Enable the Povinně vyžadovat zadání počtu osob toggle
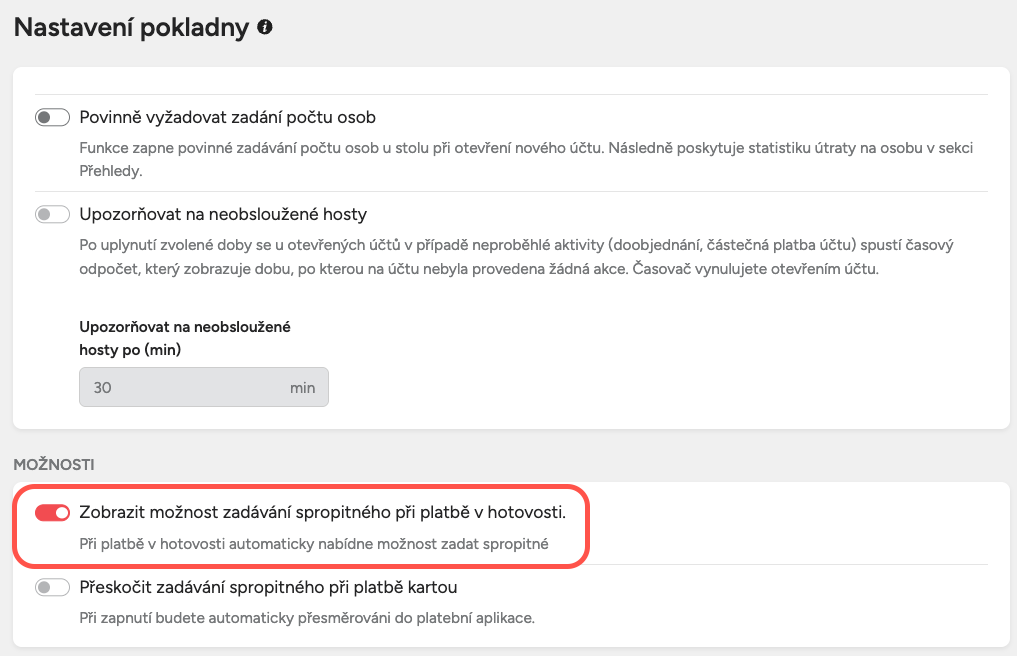The image size is (1017, 656). click(52, 117)
